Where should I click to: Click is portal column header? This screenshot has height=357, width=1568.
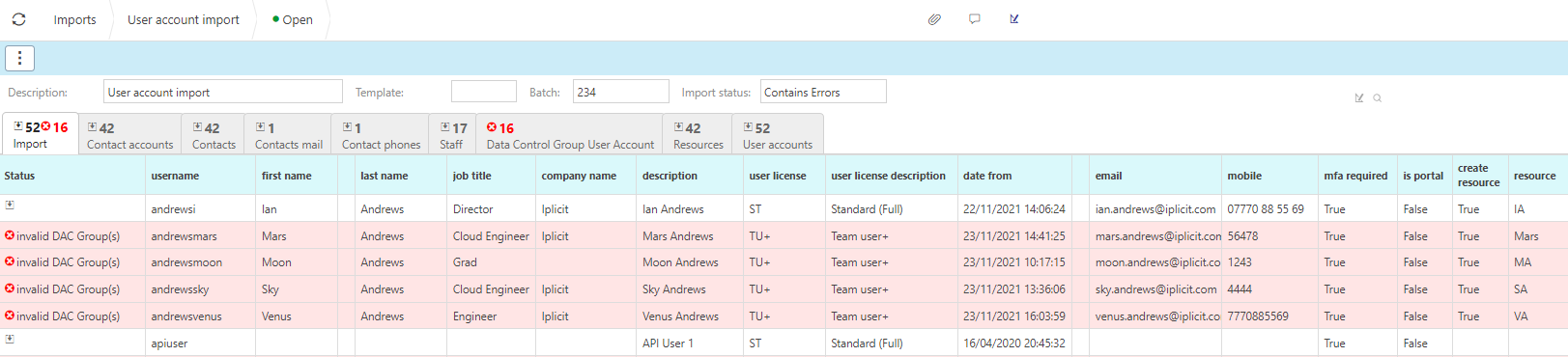pos(1423,176)
